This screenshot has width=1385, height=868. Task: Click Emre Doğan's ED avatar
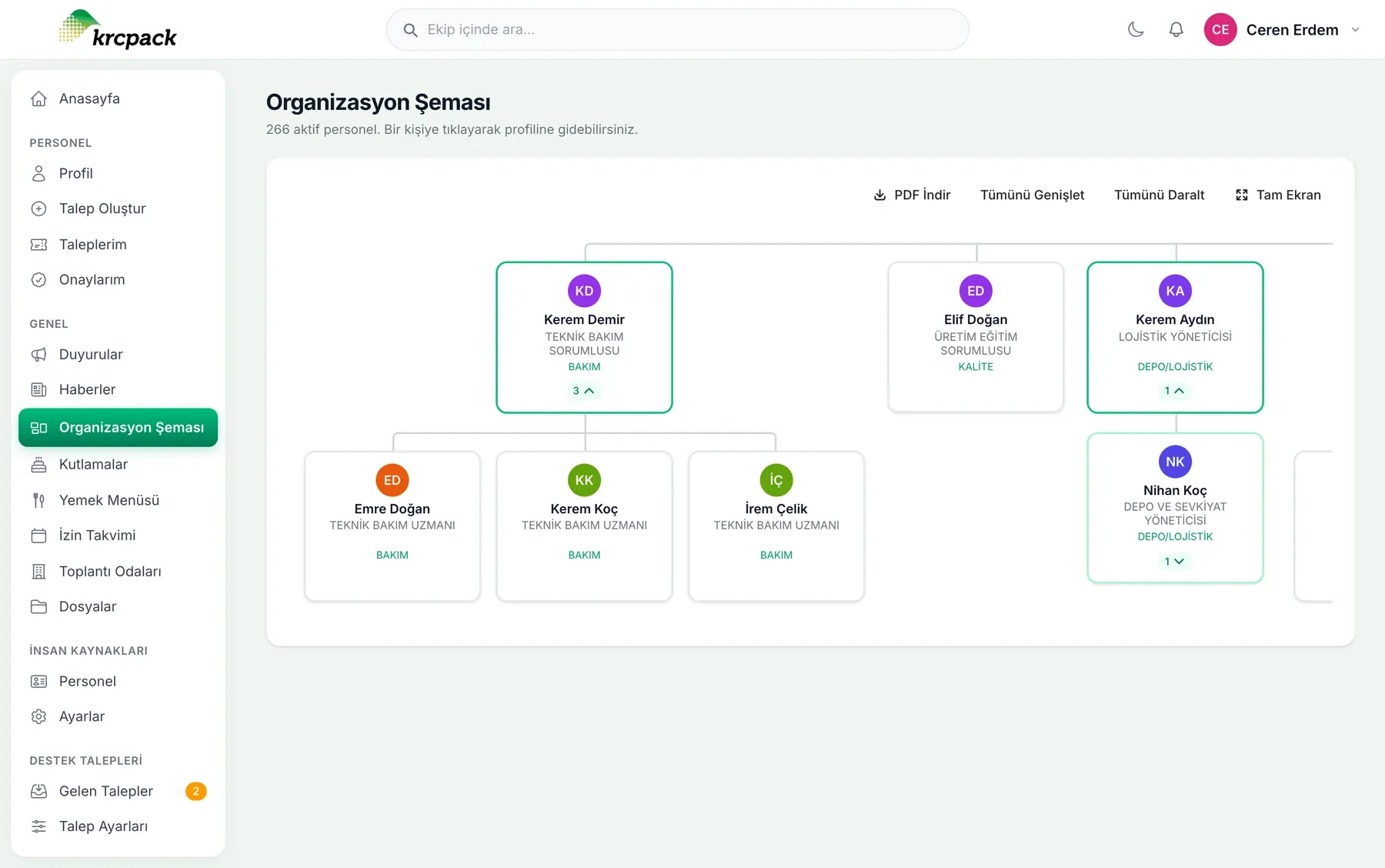[392, 480]
